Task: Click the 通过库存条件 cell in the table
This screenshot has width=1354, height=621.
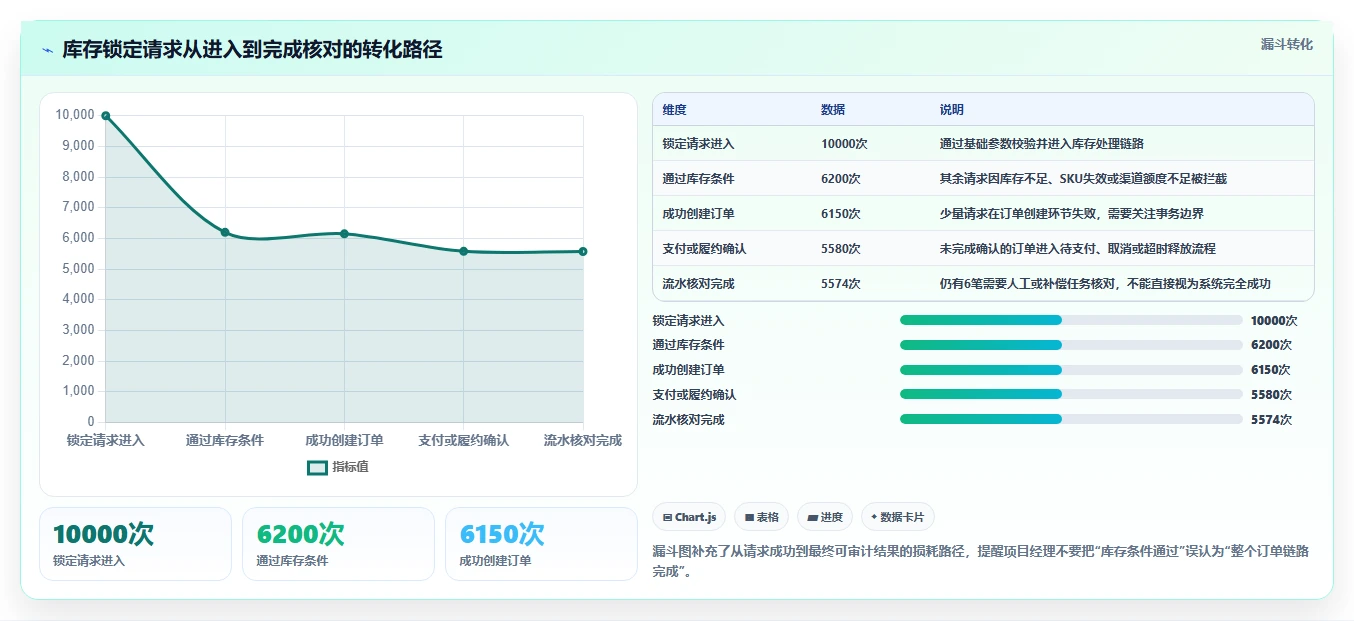Action: (x=698, y=179)
